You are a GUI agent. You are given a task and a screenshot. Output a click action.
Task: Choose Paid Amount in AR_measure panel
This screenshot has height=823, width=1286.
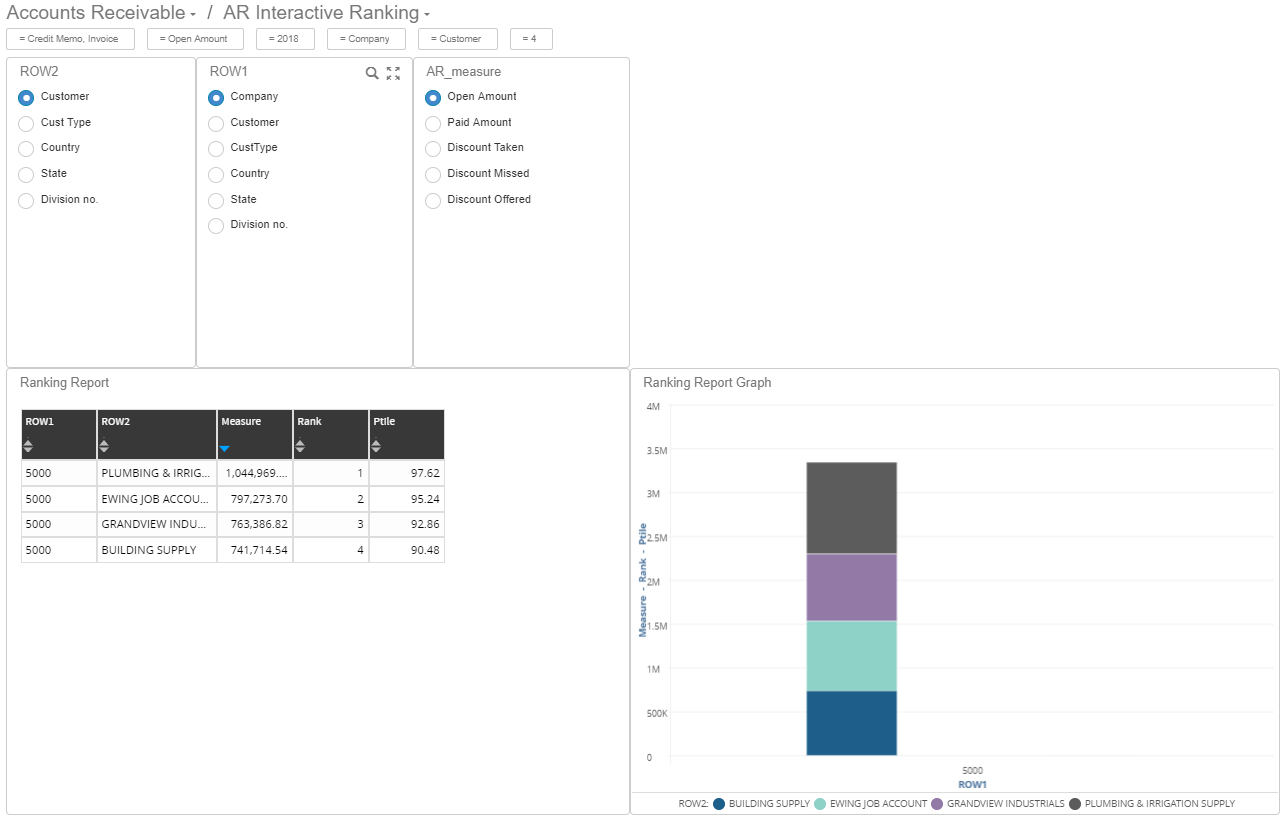click(x=433, y=123)
